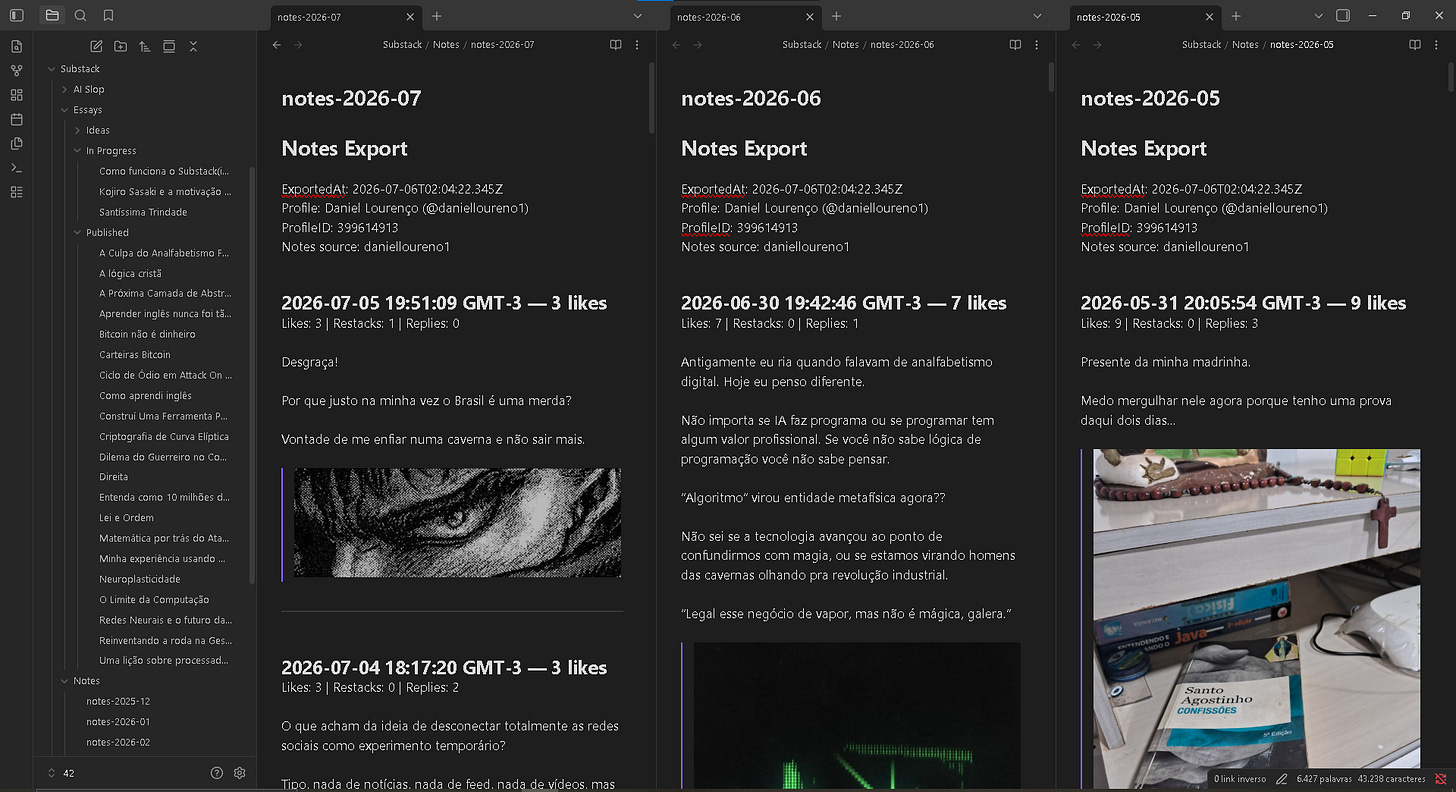Open vault switcher showing 42
The height and width of the screenshot is (792, 1456).
[x=62, y=773]
